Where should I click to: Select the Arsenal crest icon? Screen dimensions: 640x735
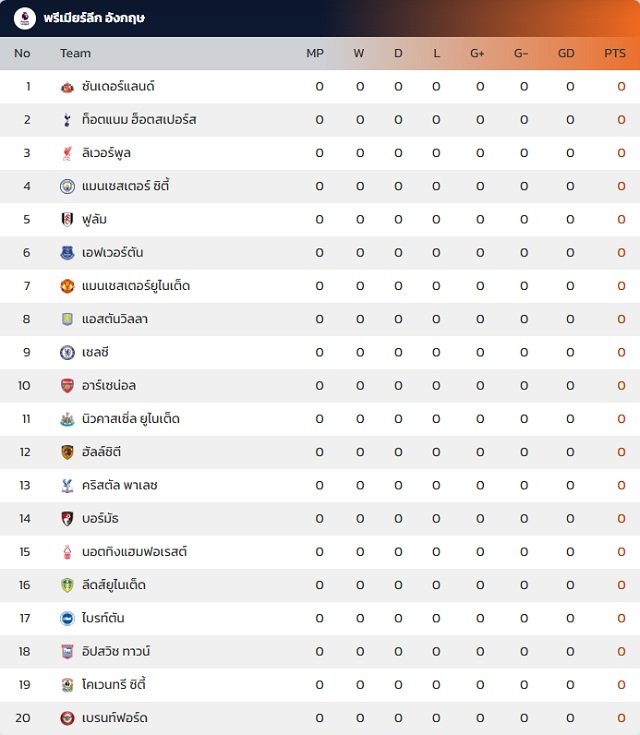[67, 386]
